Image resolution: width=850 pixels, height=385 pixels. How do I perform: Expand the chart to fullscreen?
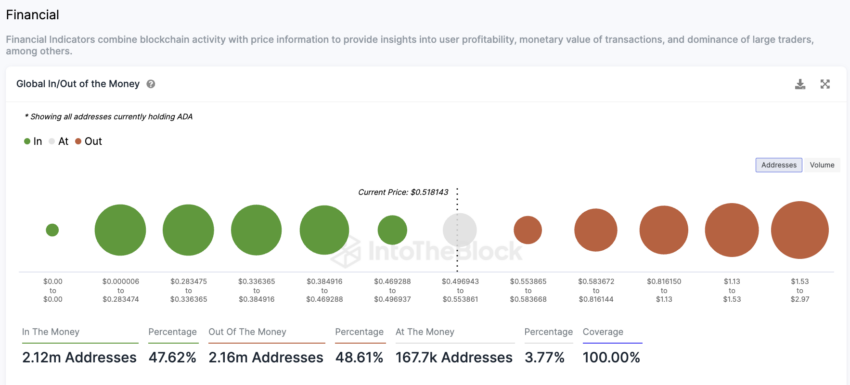825,84
